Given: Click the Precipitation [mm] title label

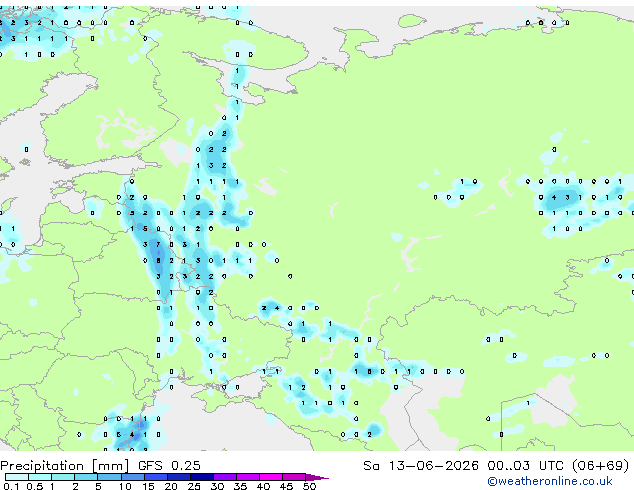Looking at the screenshot, I should click(x=65, y=466).
